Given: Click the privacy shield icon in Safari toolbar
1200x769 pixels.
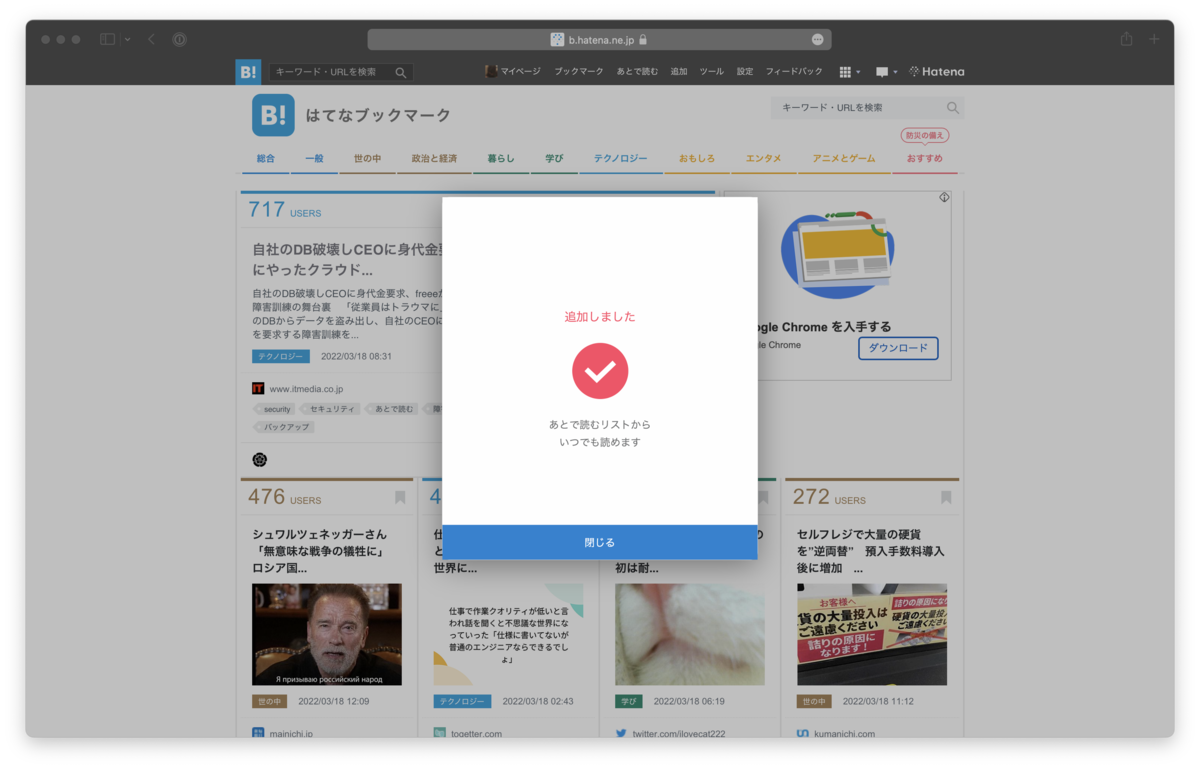Looking at the screenshot, I should 180,39.
